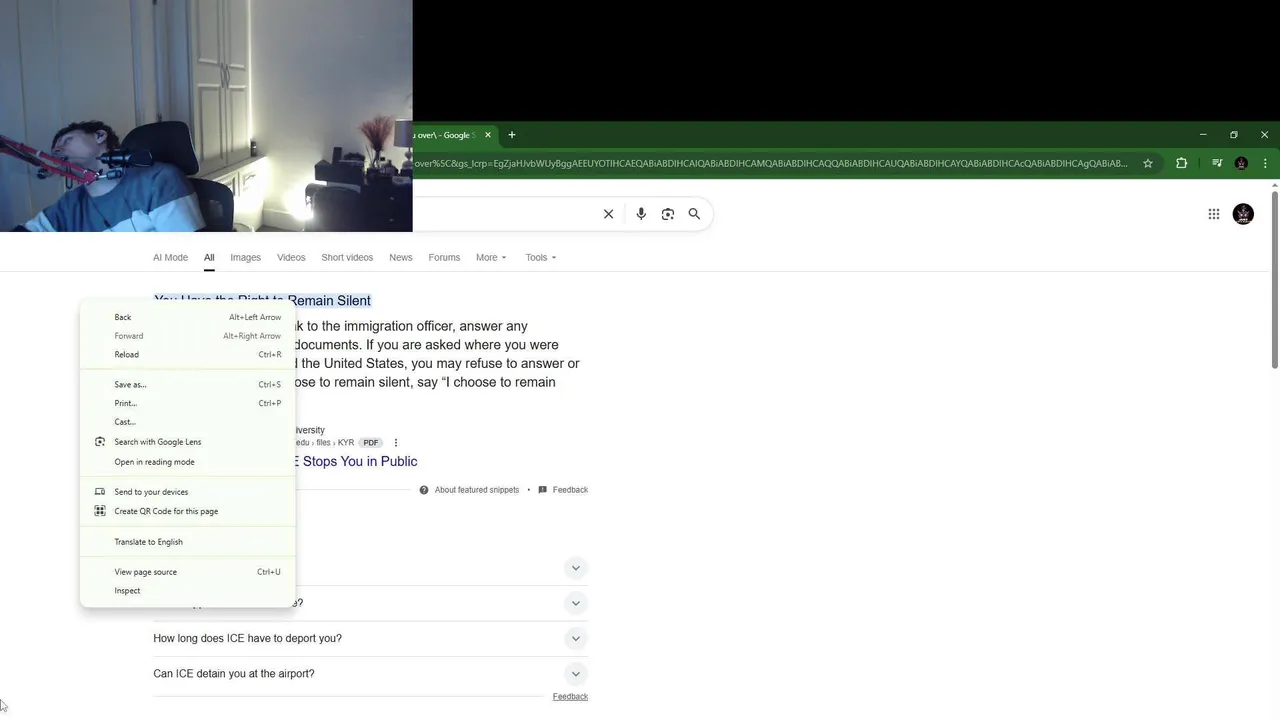Select Open in reading mode
The image size is (1280, 720).
pos(188,462)
